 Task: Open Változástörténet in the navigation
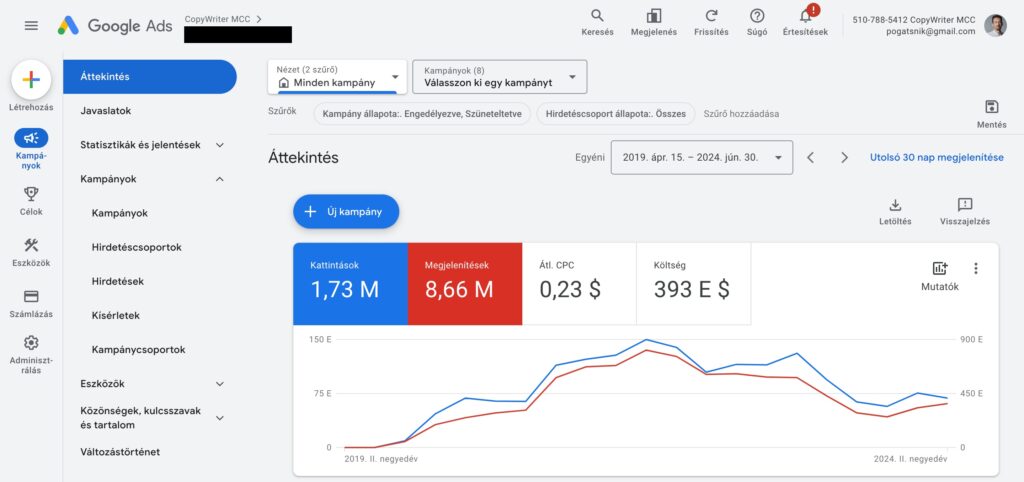coord(120,452)
